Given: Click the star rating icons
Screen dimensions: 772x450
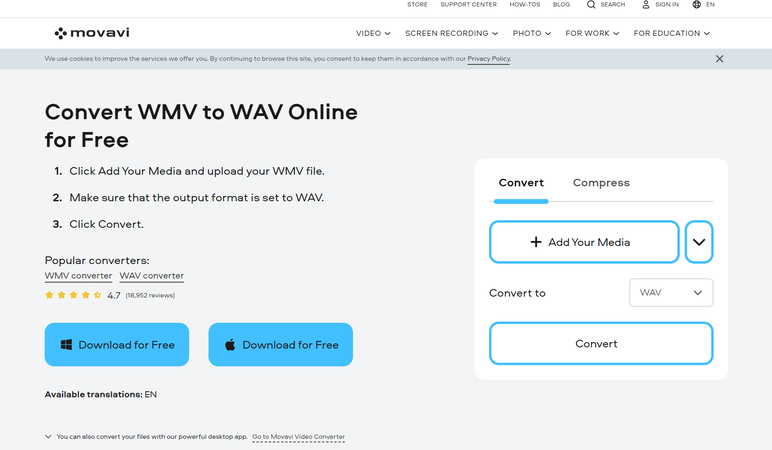Looking at the screenshot, I should coord(73,295).
